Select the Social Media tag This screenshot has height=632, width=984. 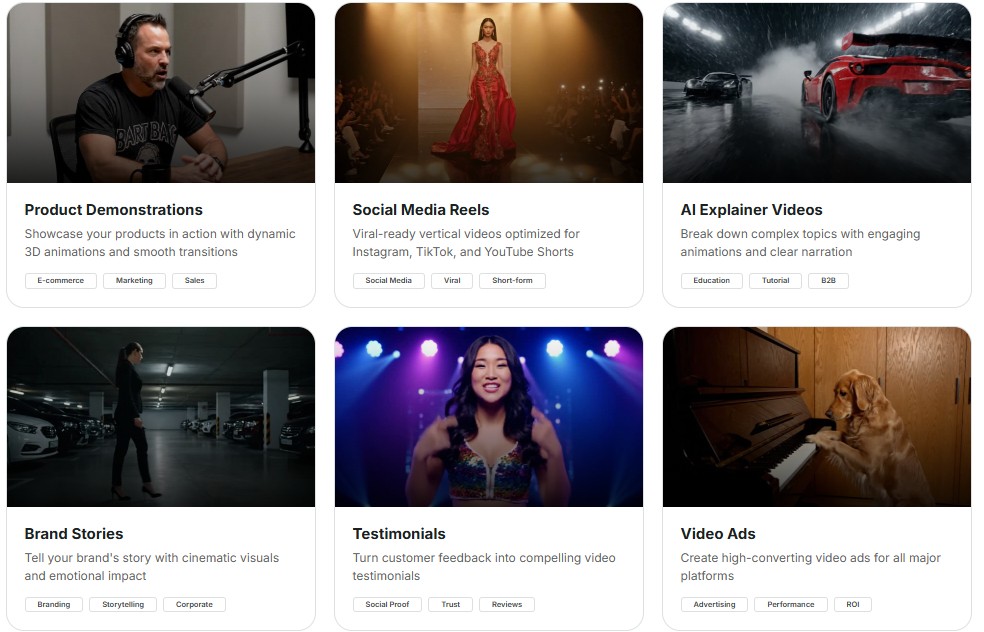pyautogui.click(x=389, y=281)
